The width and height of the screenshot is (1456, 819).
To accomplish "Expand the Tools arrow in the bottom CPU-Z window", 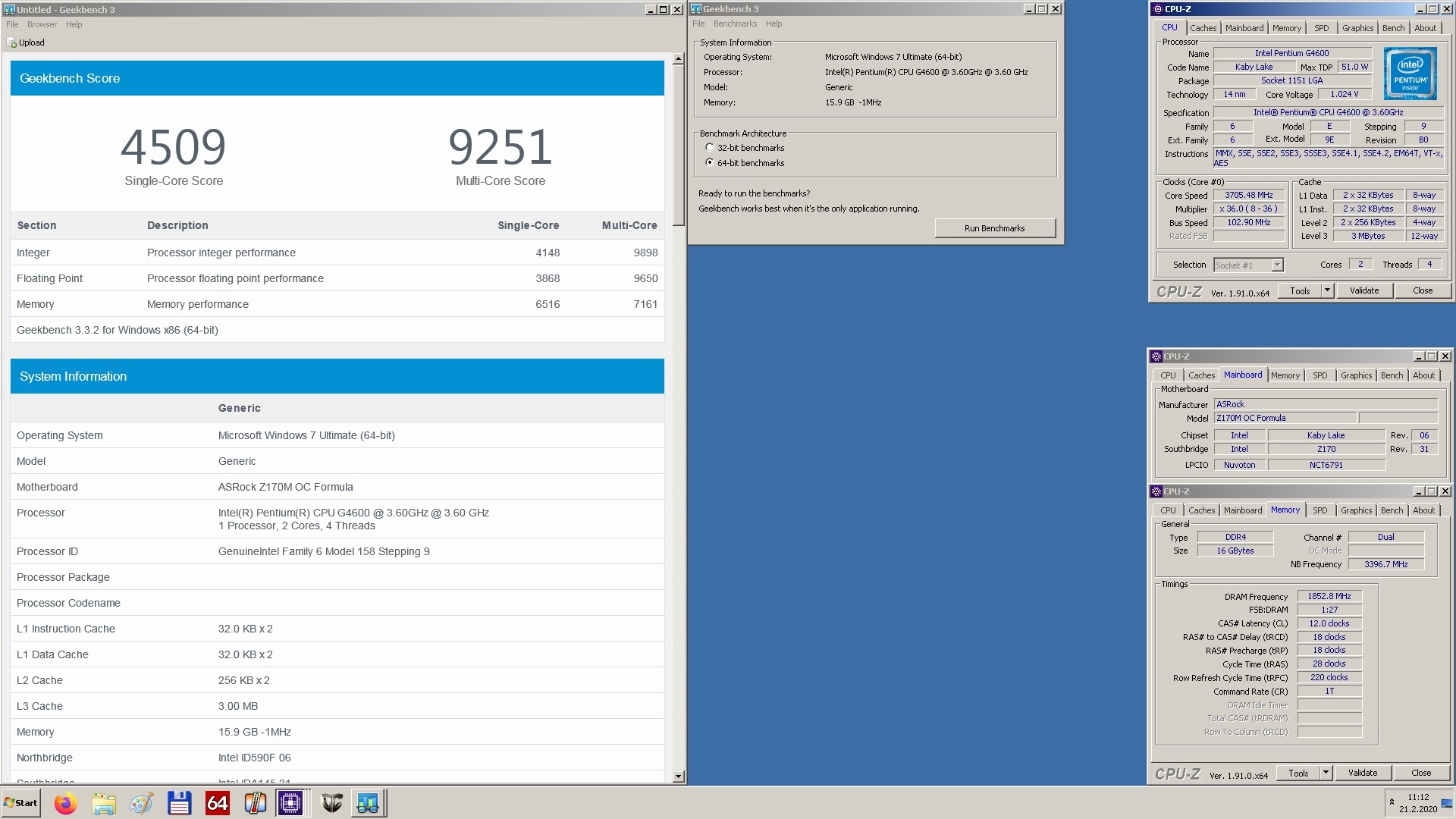I will click(x=1326, y=773).
